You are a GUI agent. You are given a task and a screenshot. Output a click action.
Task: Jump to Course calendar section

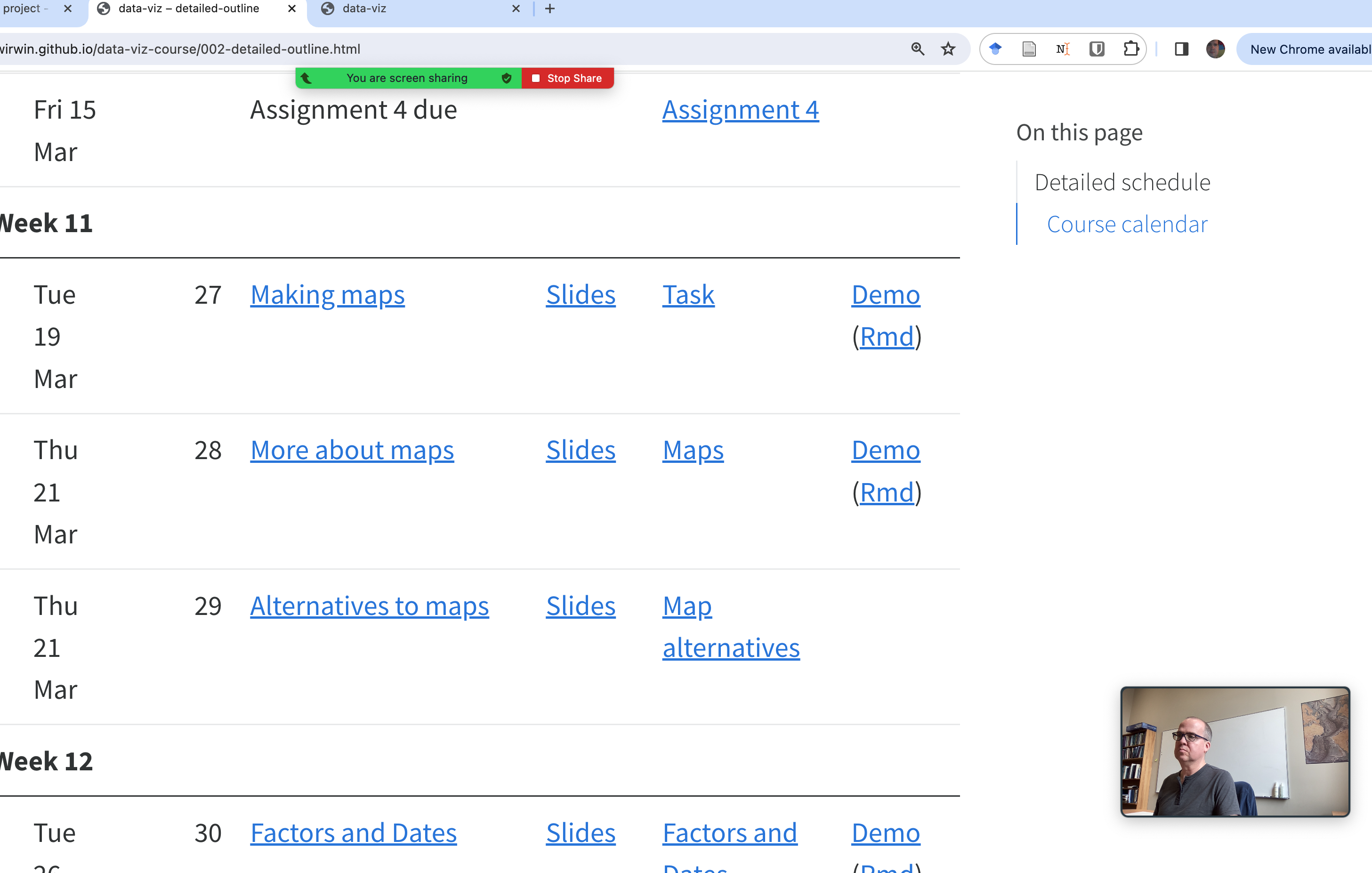coord(1126,225)
